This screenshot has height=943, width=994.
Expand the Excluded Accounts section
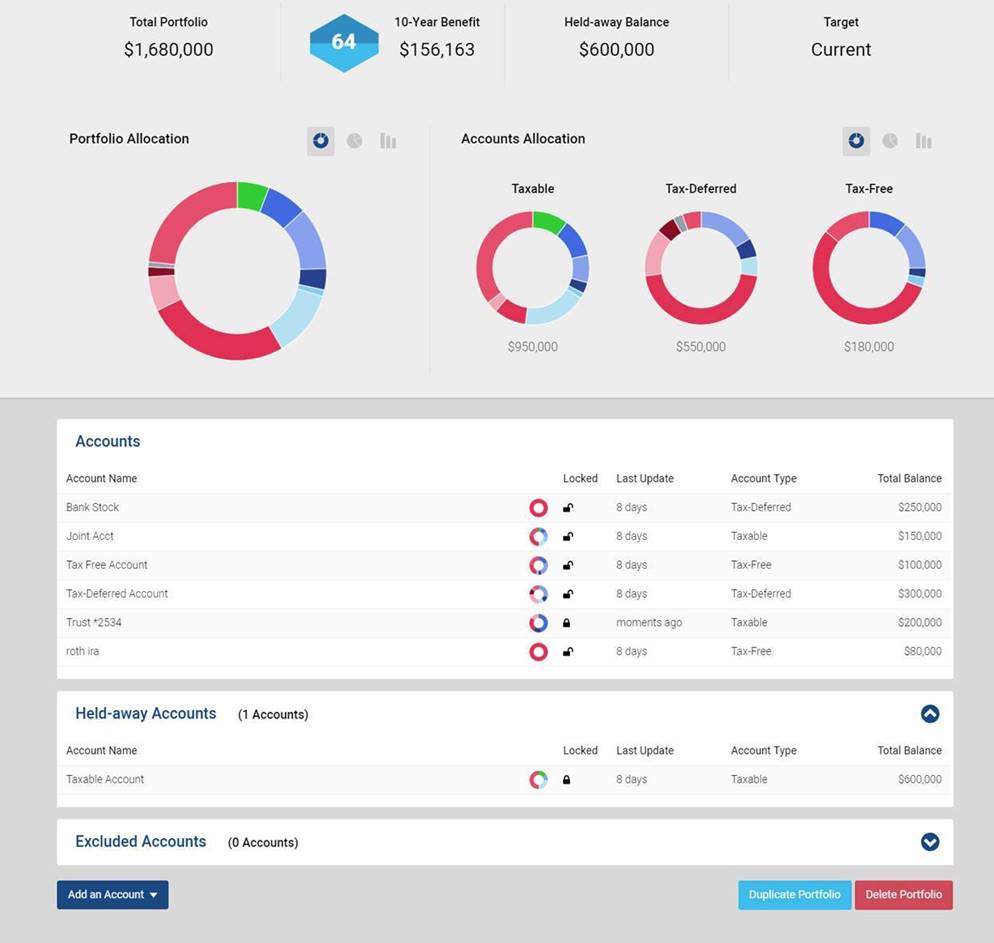[930, 842]
